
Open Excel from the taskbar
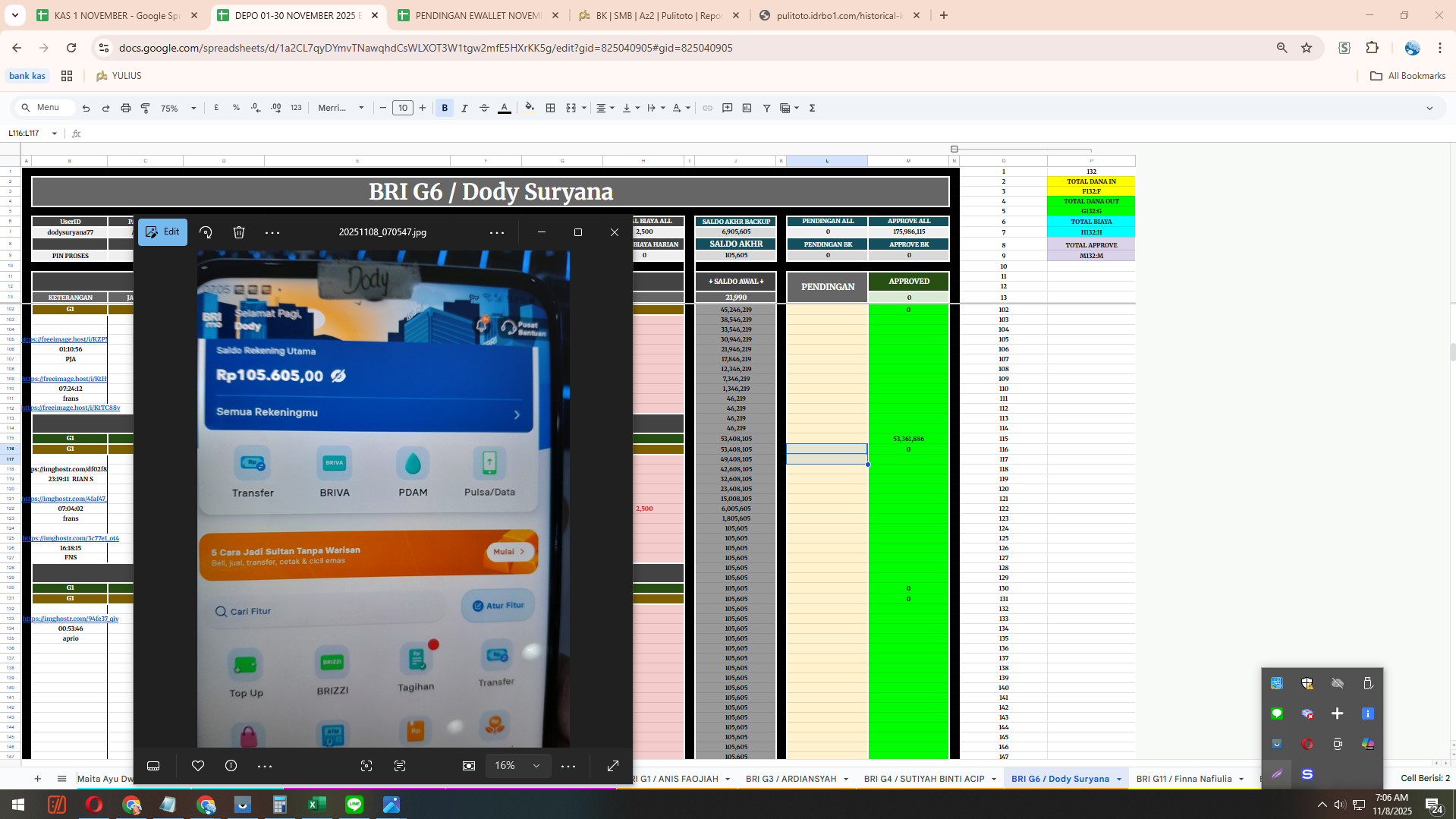tap(317, 805)
